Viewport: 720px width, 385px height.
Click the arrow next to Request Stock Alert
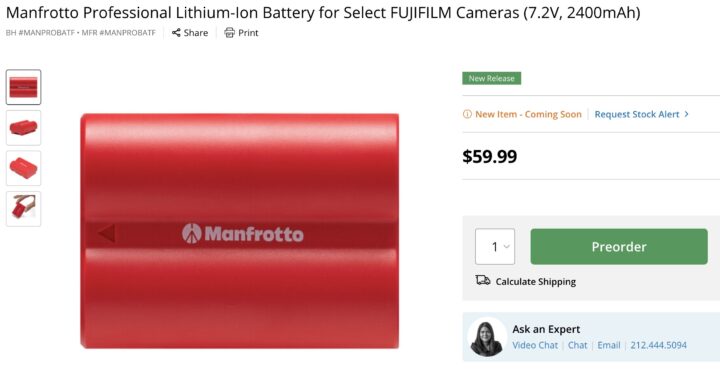pos(686,114)
